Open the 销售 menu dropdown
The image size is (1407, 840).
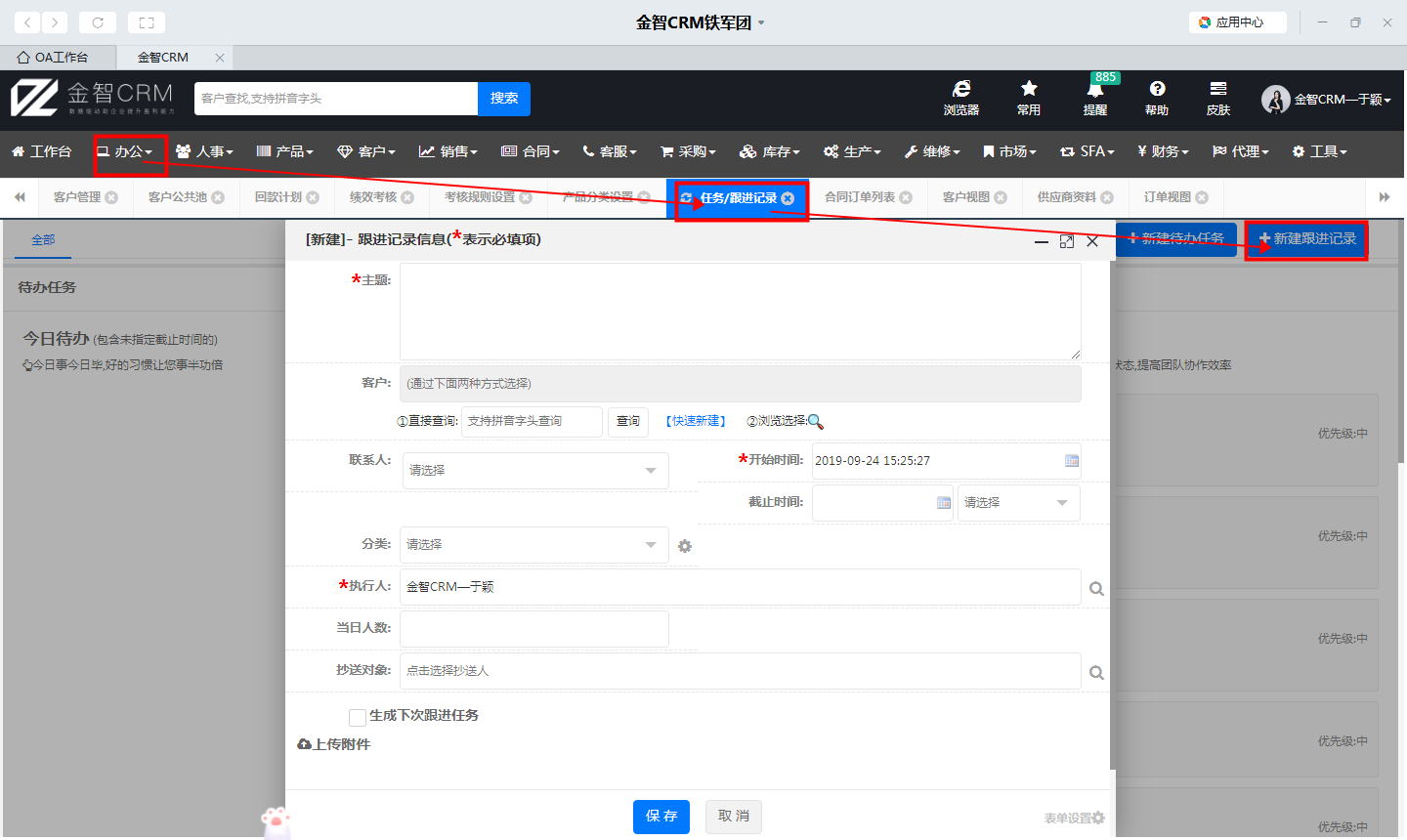pyautogui.click(x=448, y=151)
